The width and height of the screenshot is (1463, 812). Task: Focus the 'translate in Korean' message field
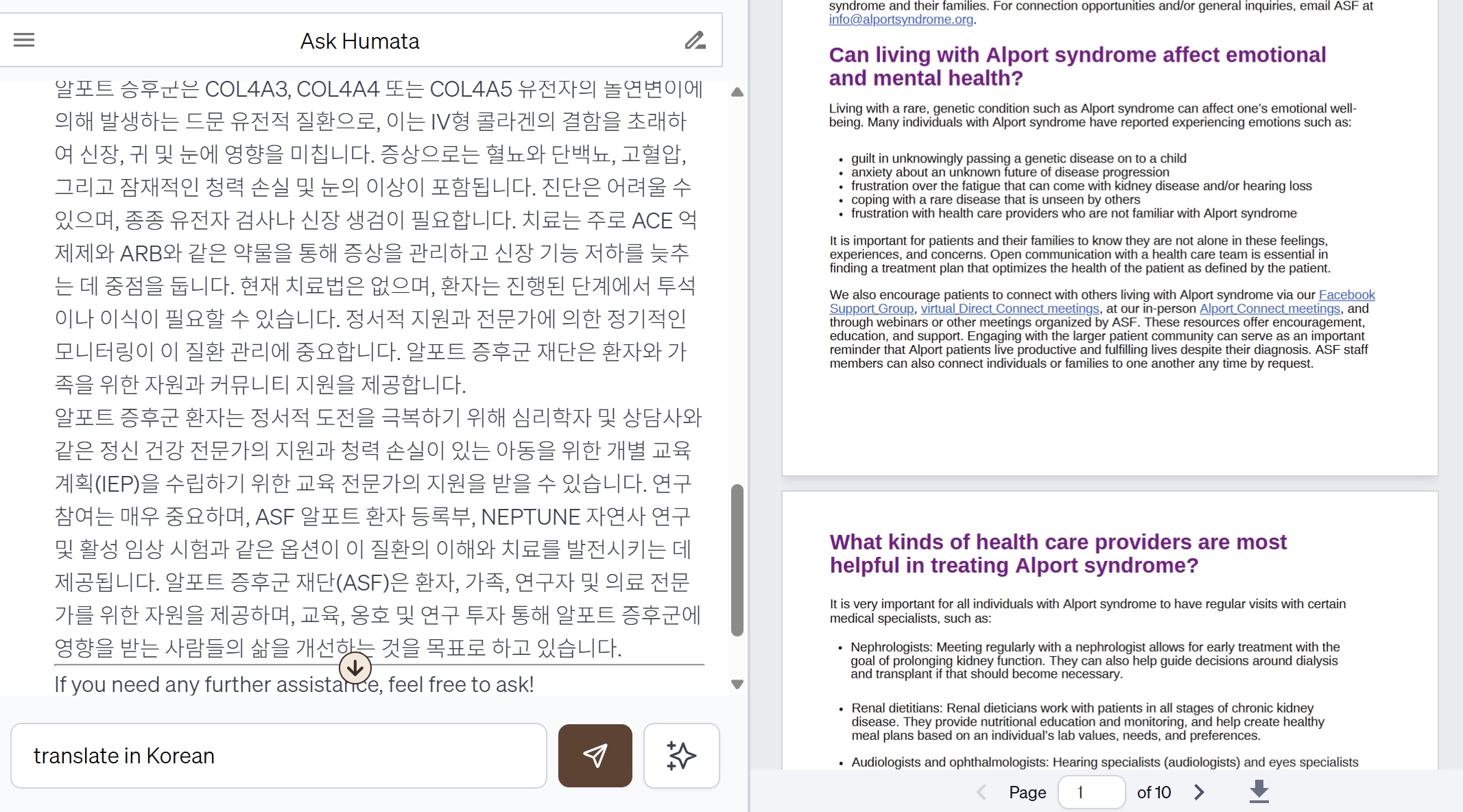tap(278, 755)
